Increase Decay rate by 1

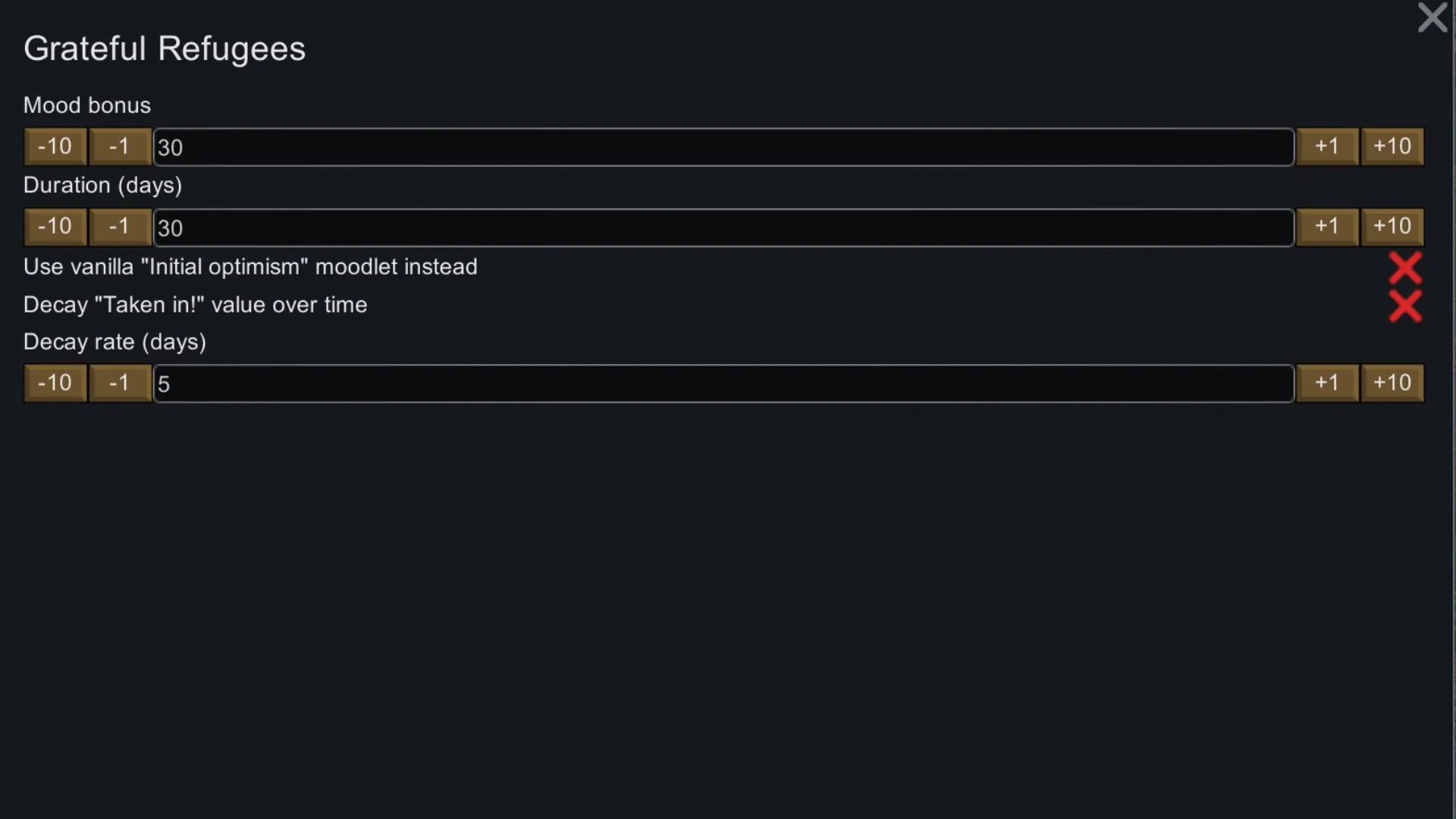pos(1326,383)
